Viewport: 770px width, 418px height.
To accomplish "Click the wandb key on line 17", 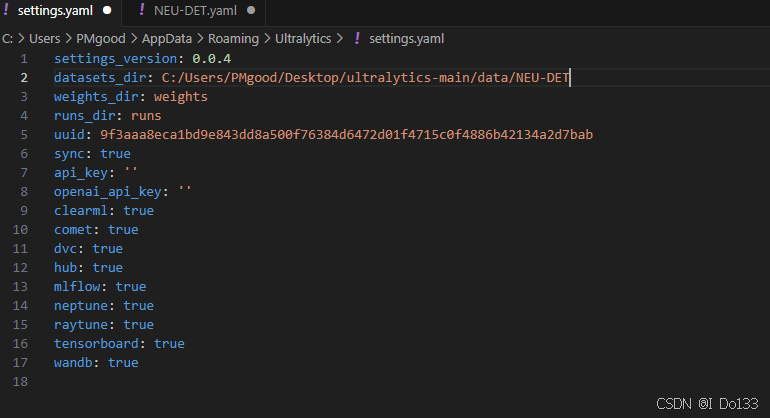I will pyautogui.click(x=73, y=362).
